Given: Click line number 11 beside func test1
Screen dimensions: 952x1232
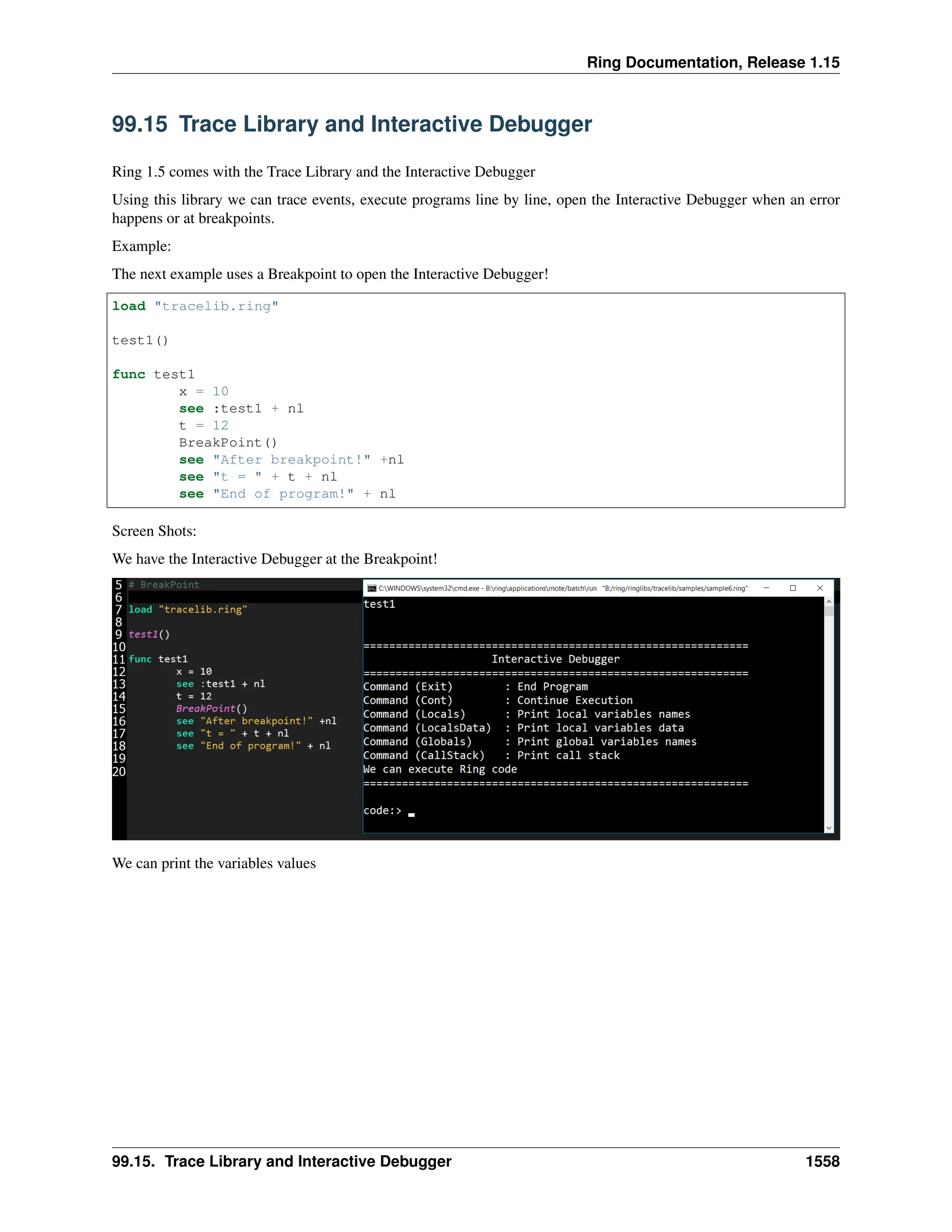Looking at the screenshot, I should point(119,659).
